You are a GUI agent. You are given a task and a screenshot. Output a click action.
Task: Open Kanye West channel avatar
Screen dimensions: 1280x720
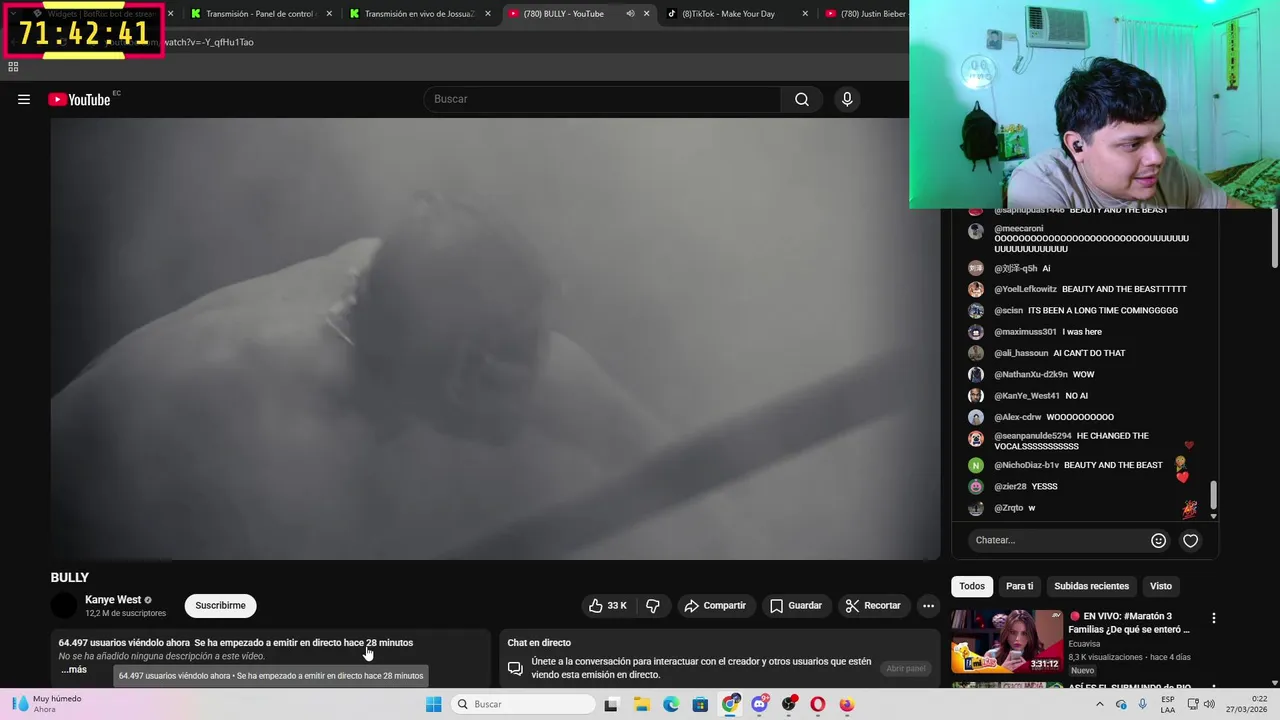[x=64, y=605]
